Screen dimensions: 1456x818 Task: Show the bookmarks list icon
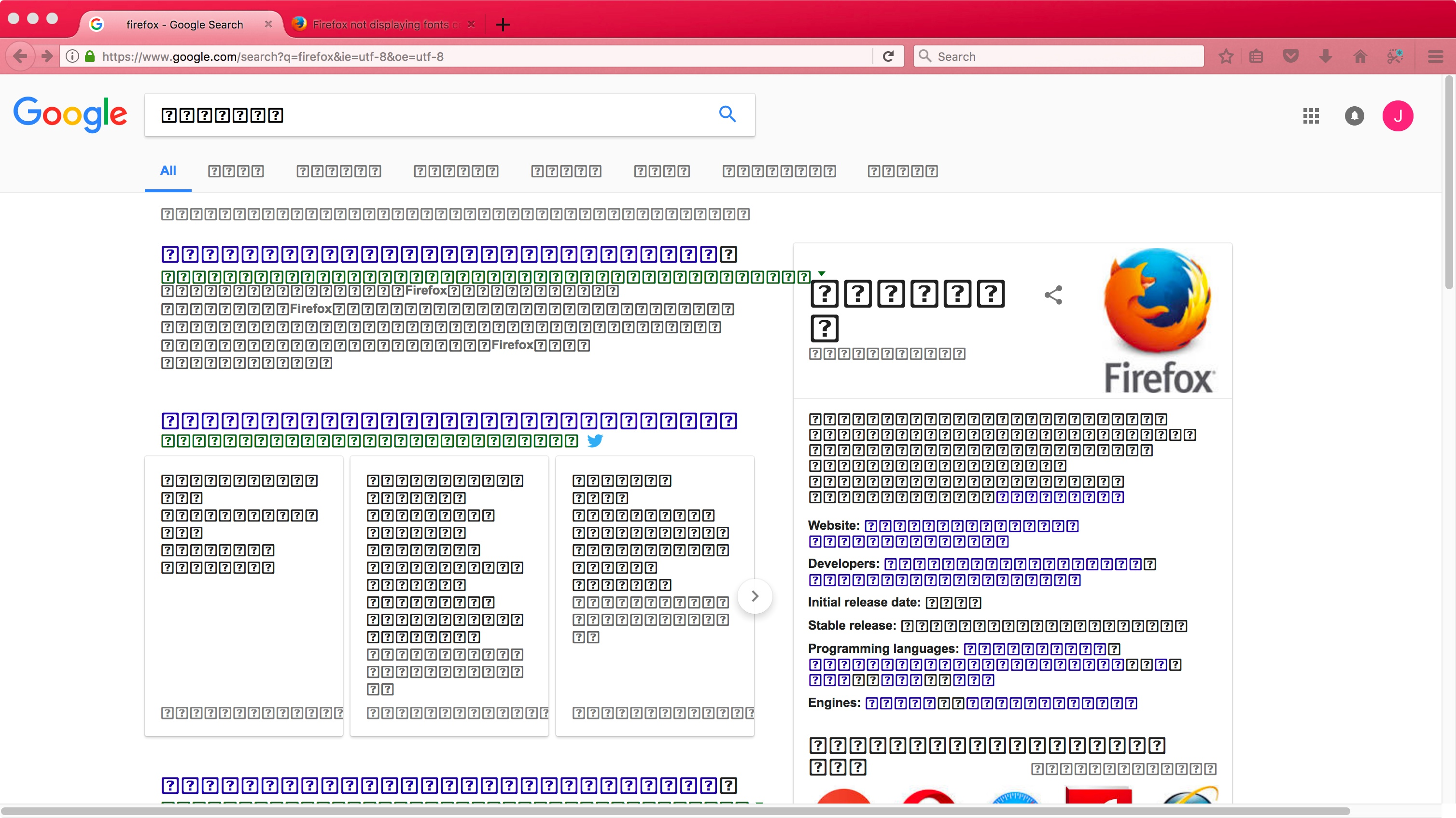(x=1256, y=56)
